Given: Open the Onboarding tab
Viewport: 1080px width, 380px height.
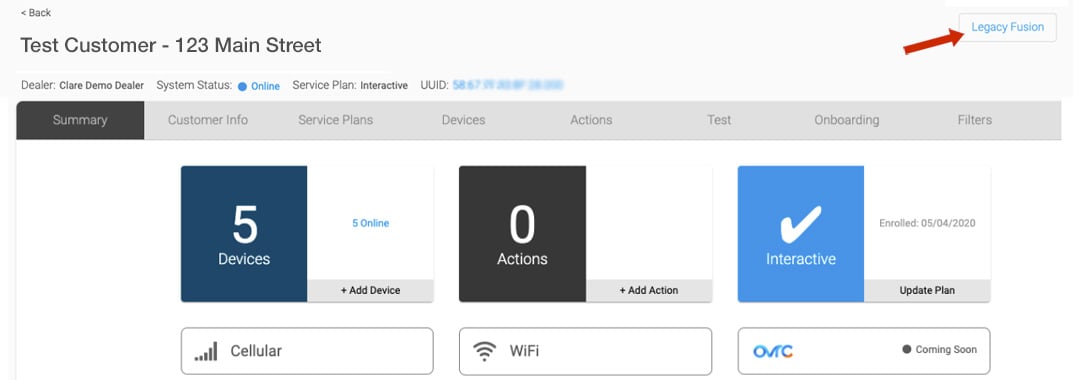Looking at the screenshot, I should point(847,120).
